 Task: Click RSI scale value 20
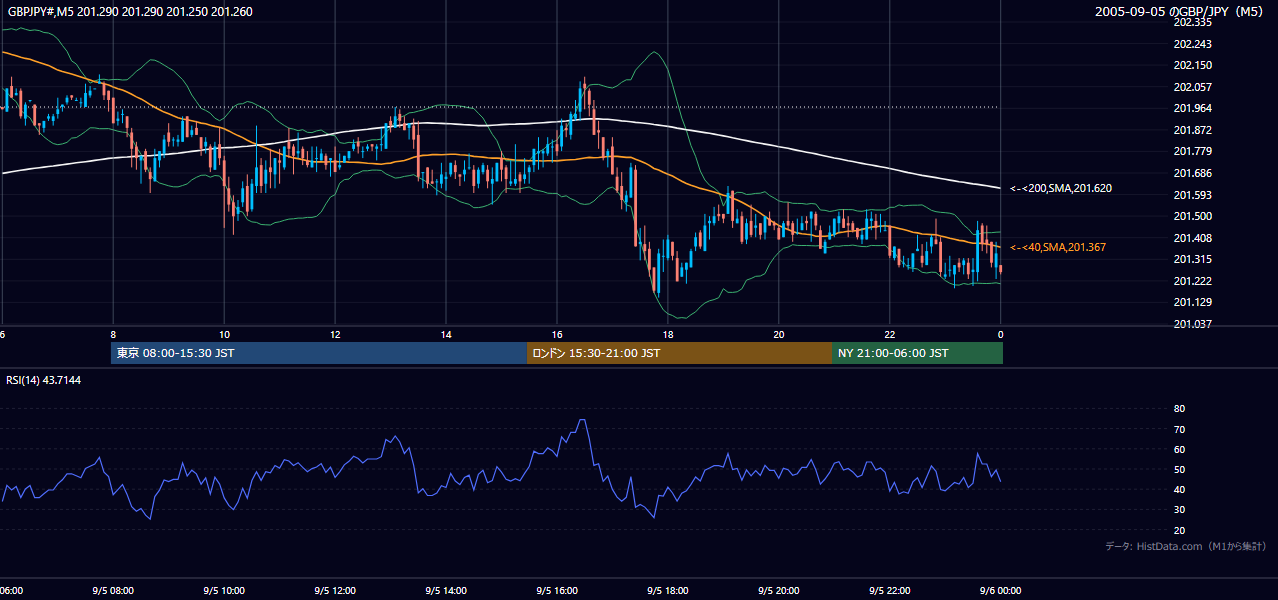click(x=1179, y=530)
